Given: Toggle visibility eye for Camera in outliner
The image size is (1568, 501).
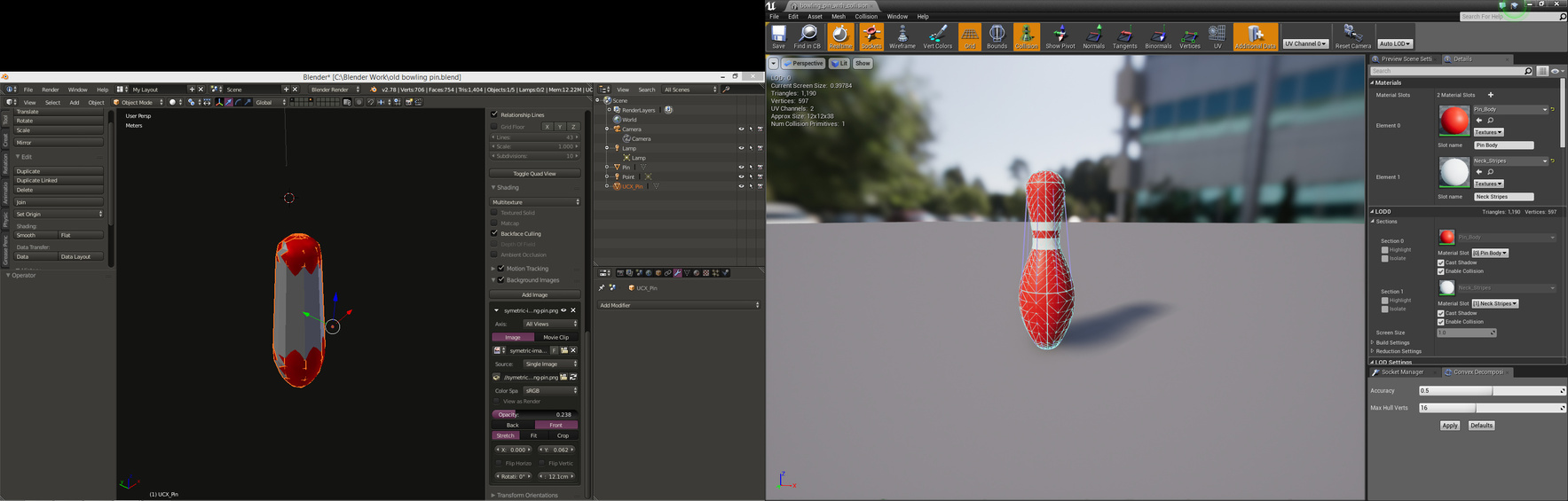Looking at the screenshot, I should pyautogui.click(x=741, y=129).
